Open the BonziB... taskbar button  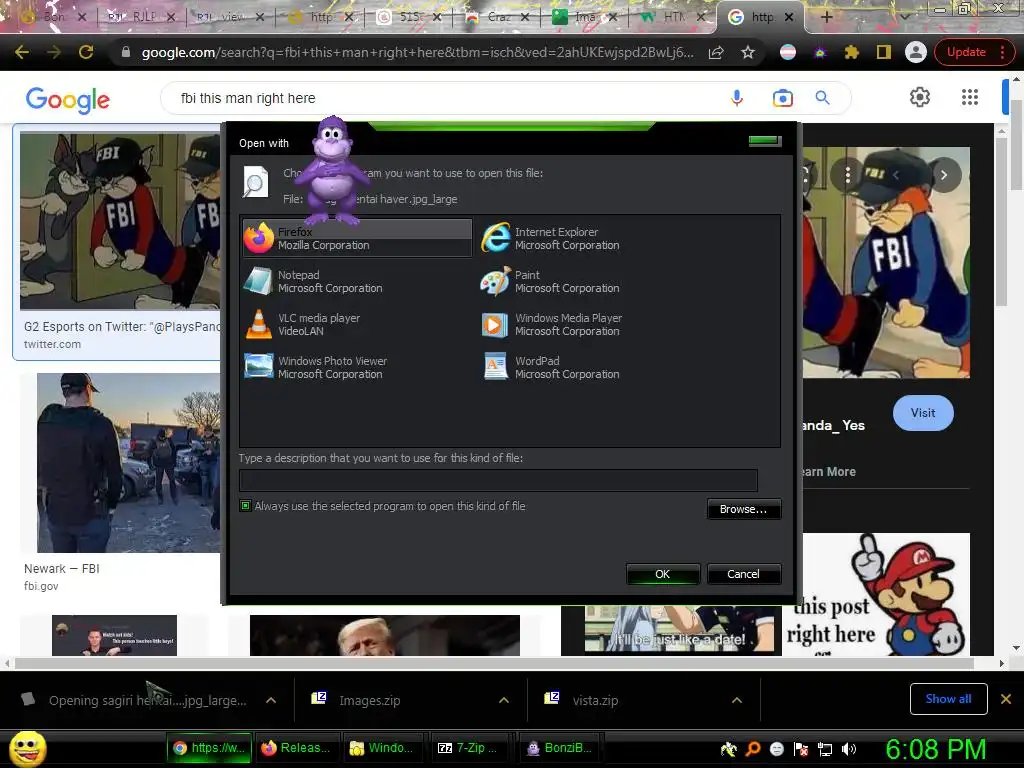[560, 748]
